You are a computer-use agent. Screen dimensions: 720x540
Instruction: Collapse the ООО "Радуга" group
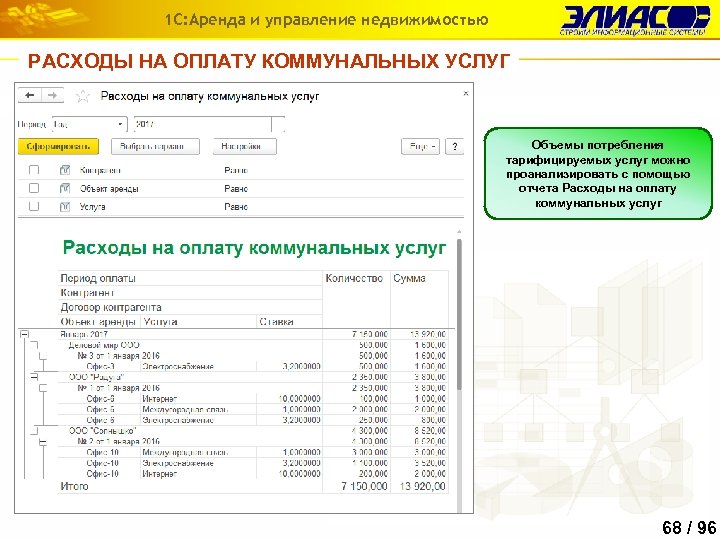tap(34, 377)
